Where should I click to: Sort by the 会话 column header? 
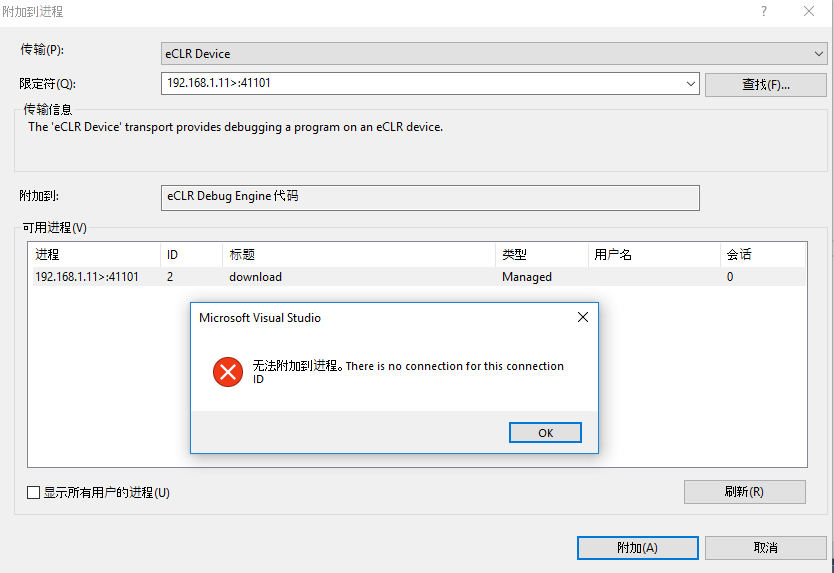pos(763,255)
